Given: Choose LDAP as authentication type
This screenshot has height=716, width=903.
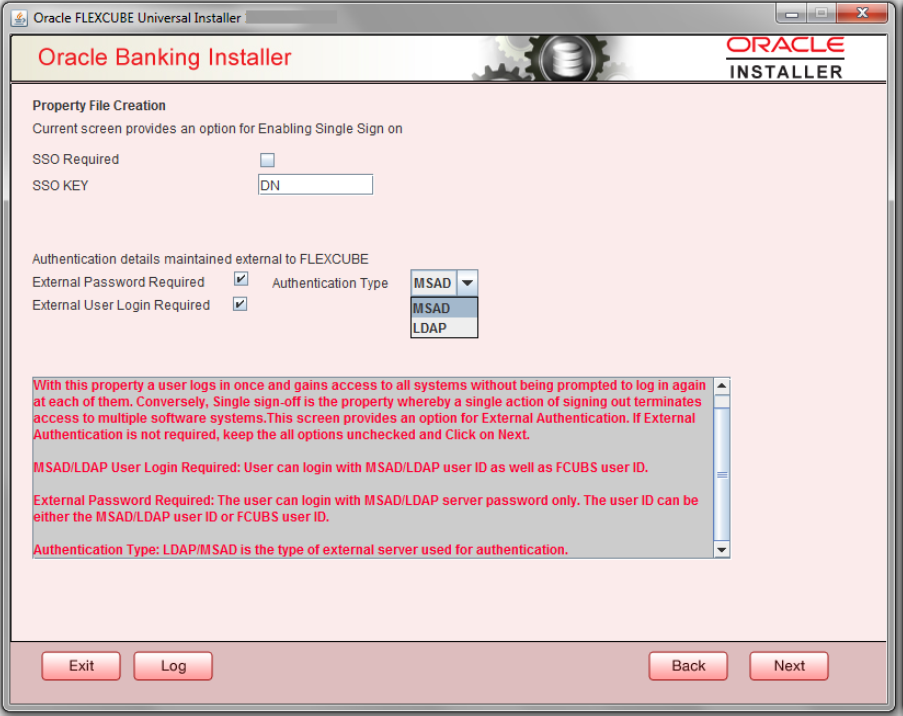Looking at the screenshot, I should [428, 327].
